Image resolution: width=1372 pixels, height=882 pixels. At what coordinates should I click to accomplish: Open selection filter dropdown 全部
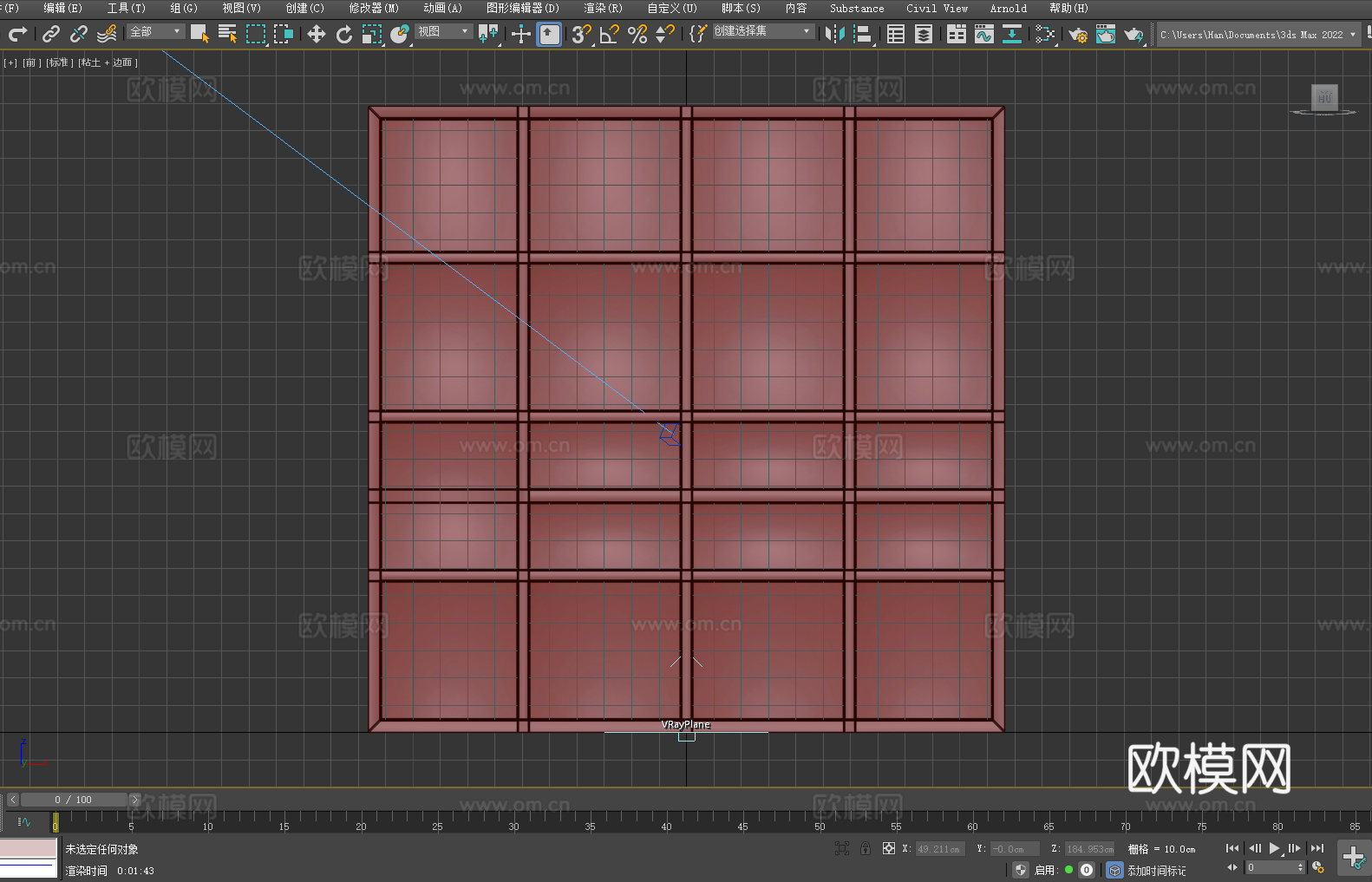(x=155, y=31)
